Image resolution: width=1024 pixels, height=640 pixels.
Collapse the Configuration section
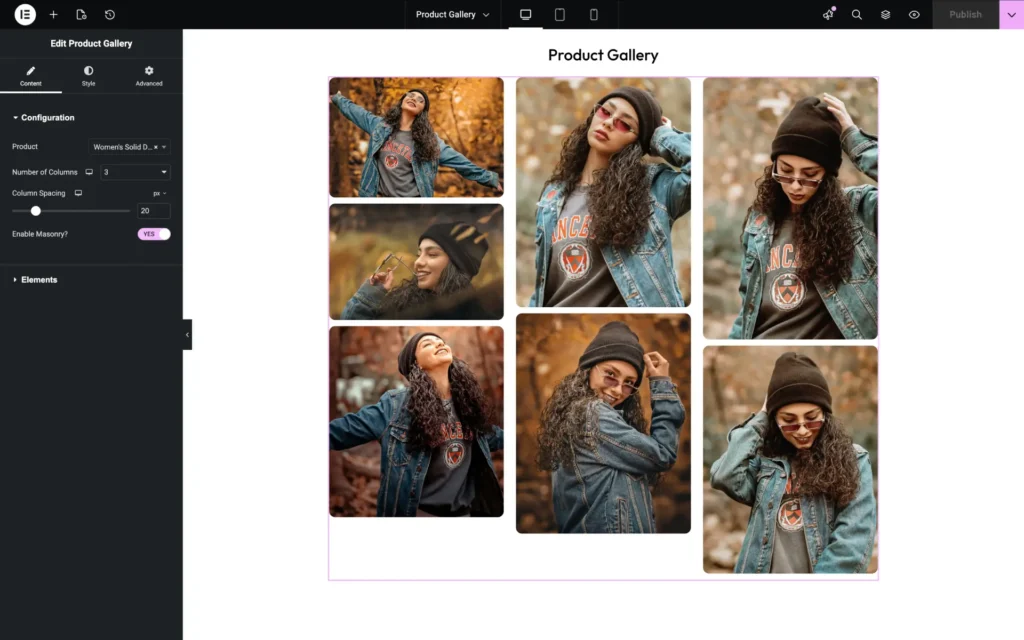(x=44, y=117)
